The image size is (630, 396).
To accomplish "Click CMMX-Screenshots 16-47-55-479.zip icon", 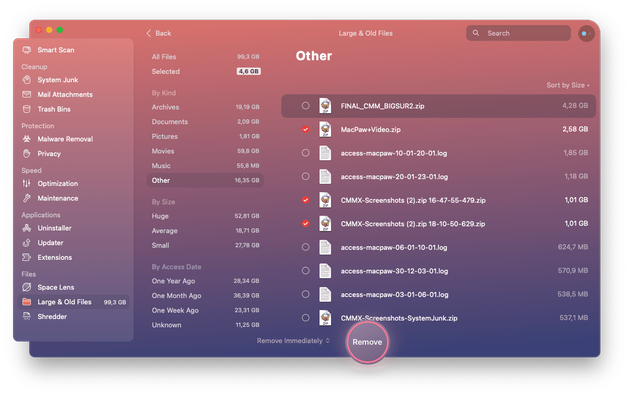I will (x=325, y=200).
